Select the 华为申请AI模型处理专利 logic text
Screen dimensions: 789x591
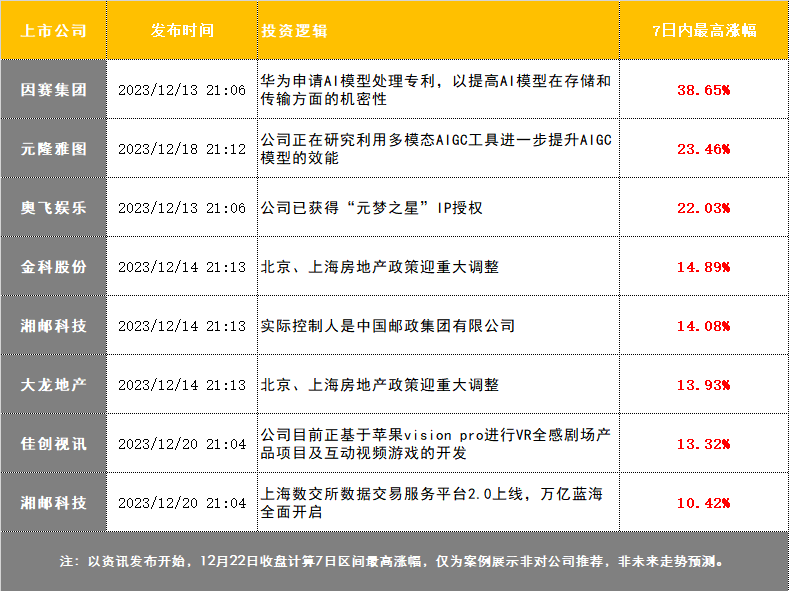pos(436,90)
